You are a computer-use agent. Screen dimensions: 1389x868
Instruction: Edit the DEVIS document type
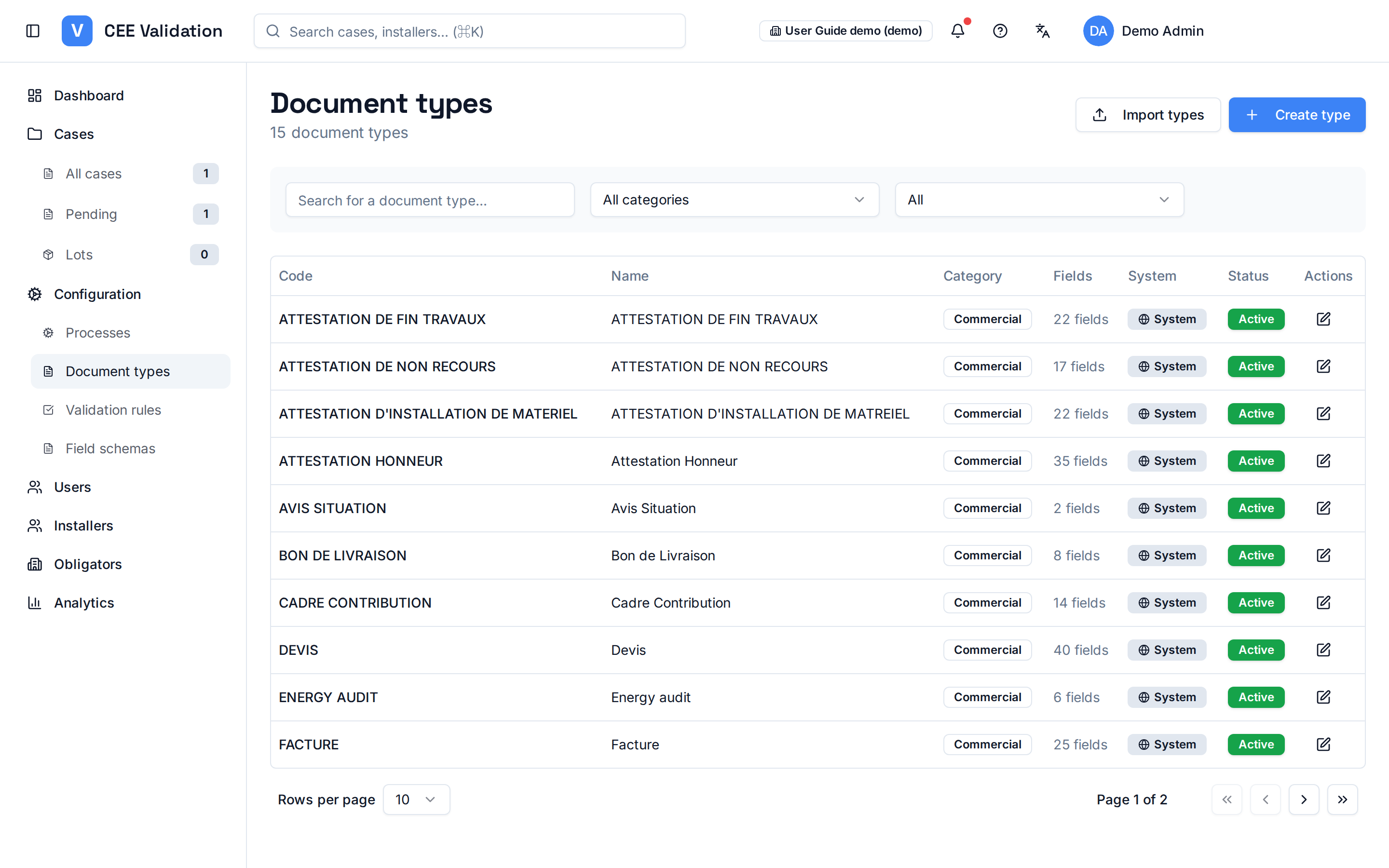1323,650
